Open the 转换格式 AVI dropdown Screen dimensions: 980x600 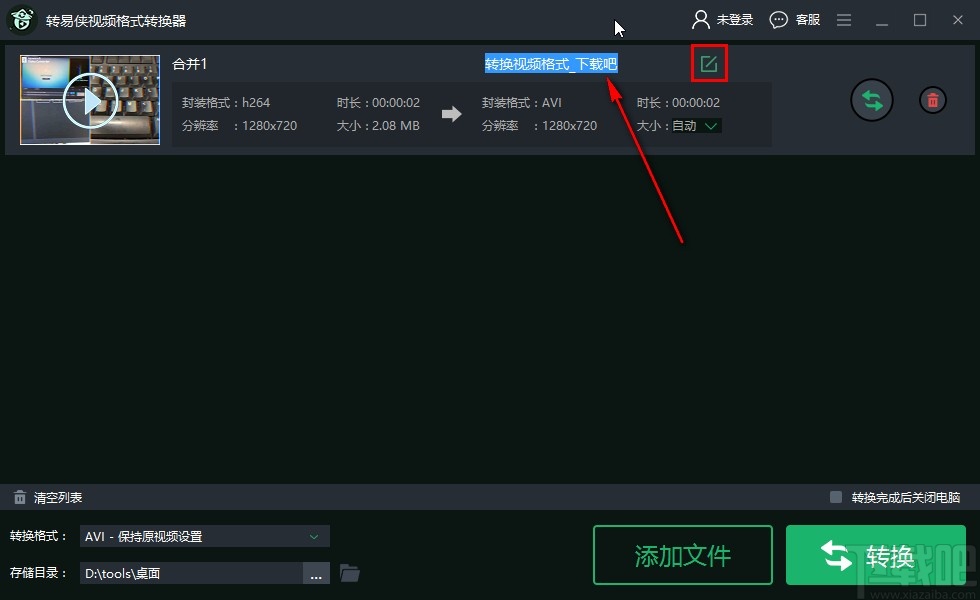pos(204,536)
